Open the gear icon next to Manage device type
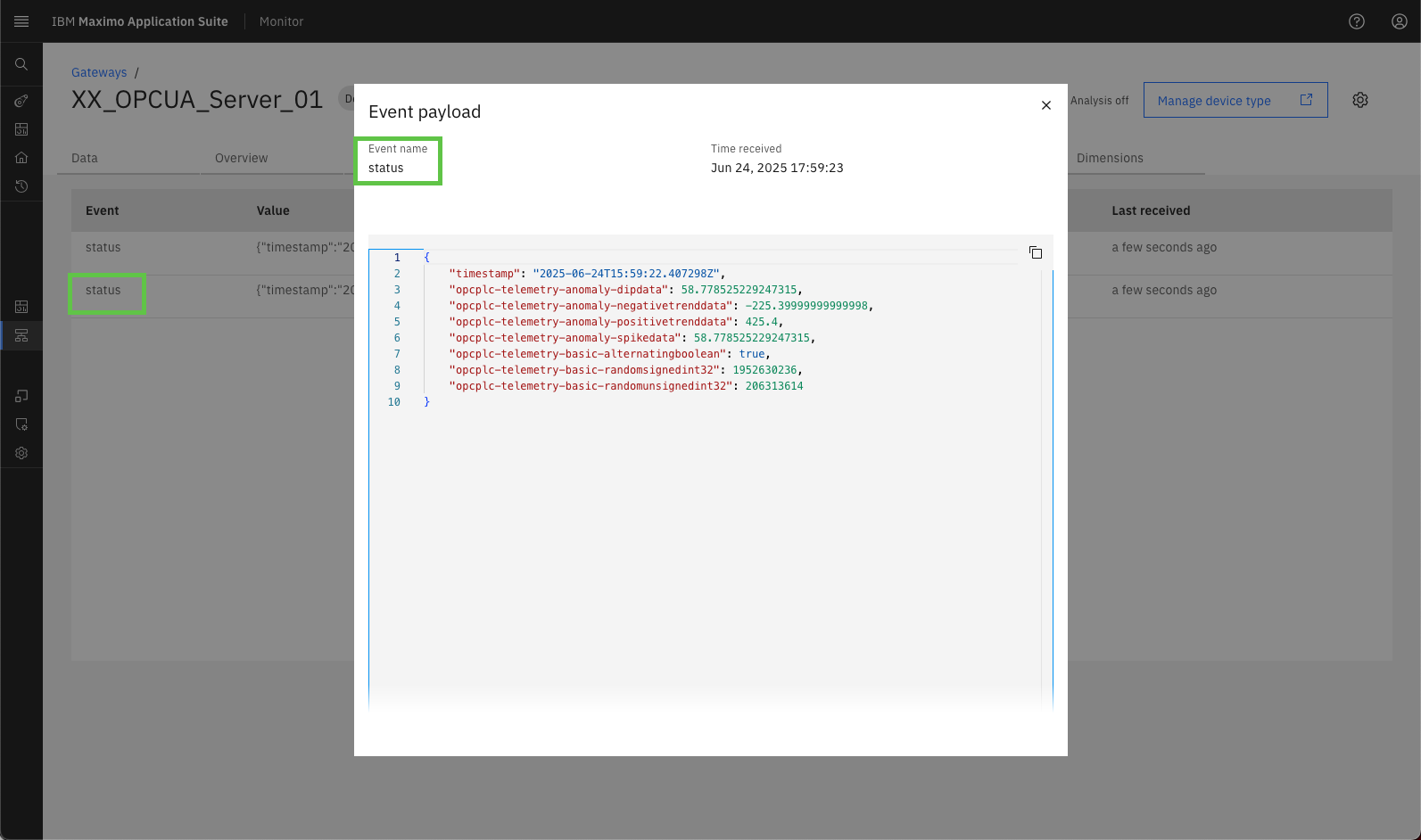This screenshot has width=1421, height=840. coord(1360,100)
